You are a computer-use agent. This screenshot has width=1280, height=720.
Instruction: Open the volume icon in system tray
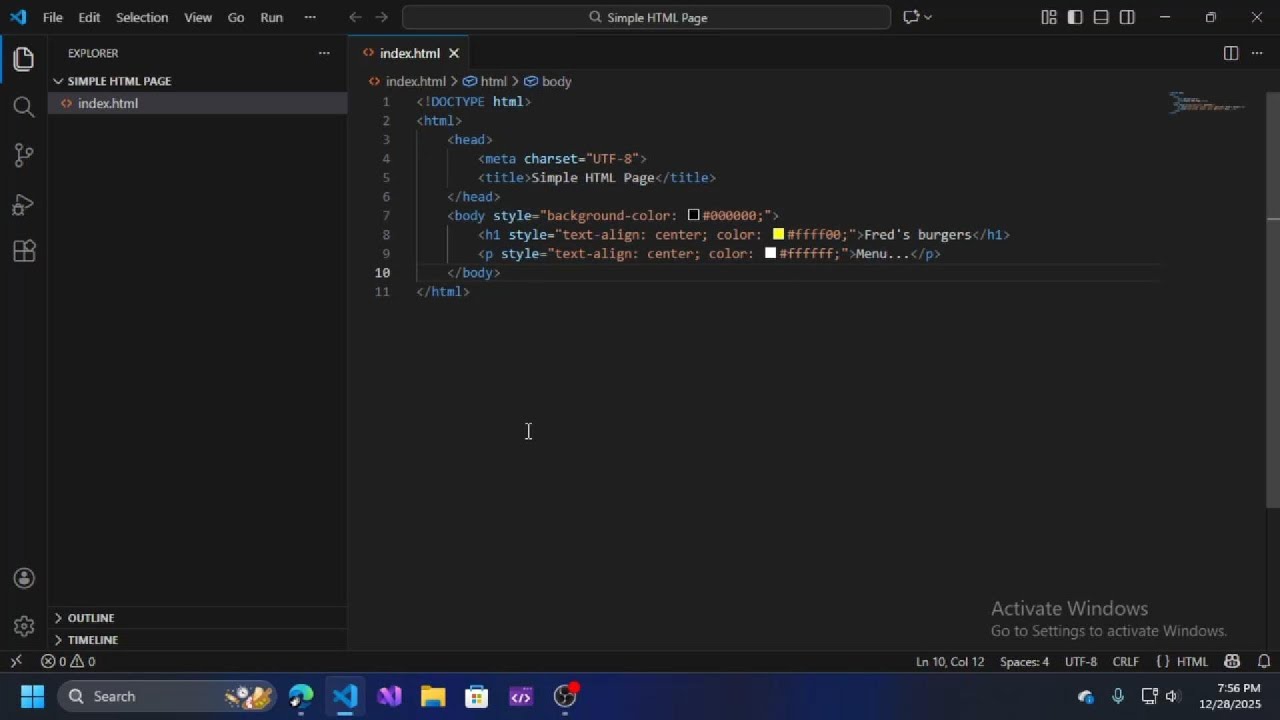click(x=1172, y=696)
